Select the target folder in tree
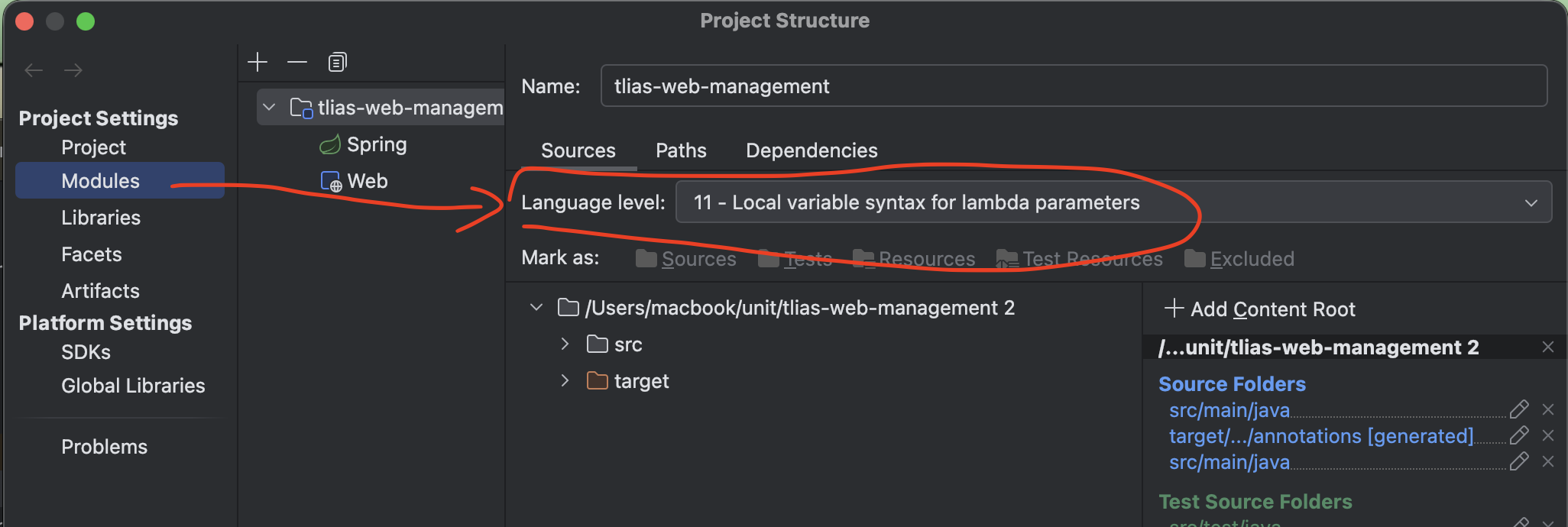Image resolution: width=1568 pixels, height=527 pixels. tap(628, 381)
